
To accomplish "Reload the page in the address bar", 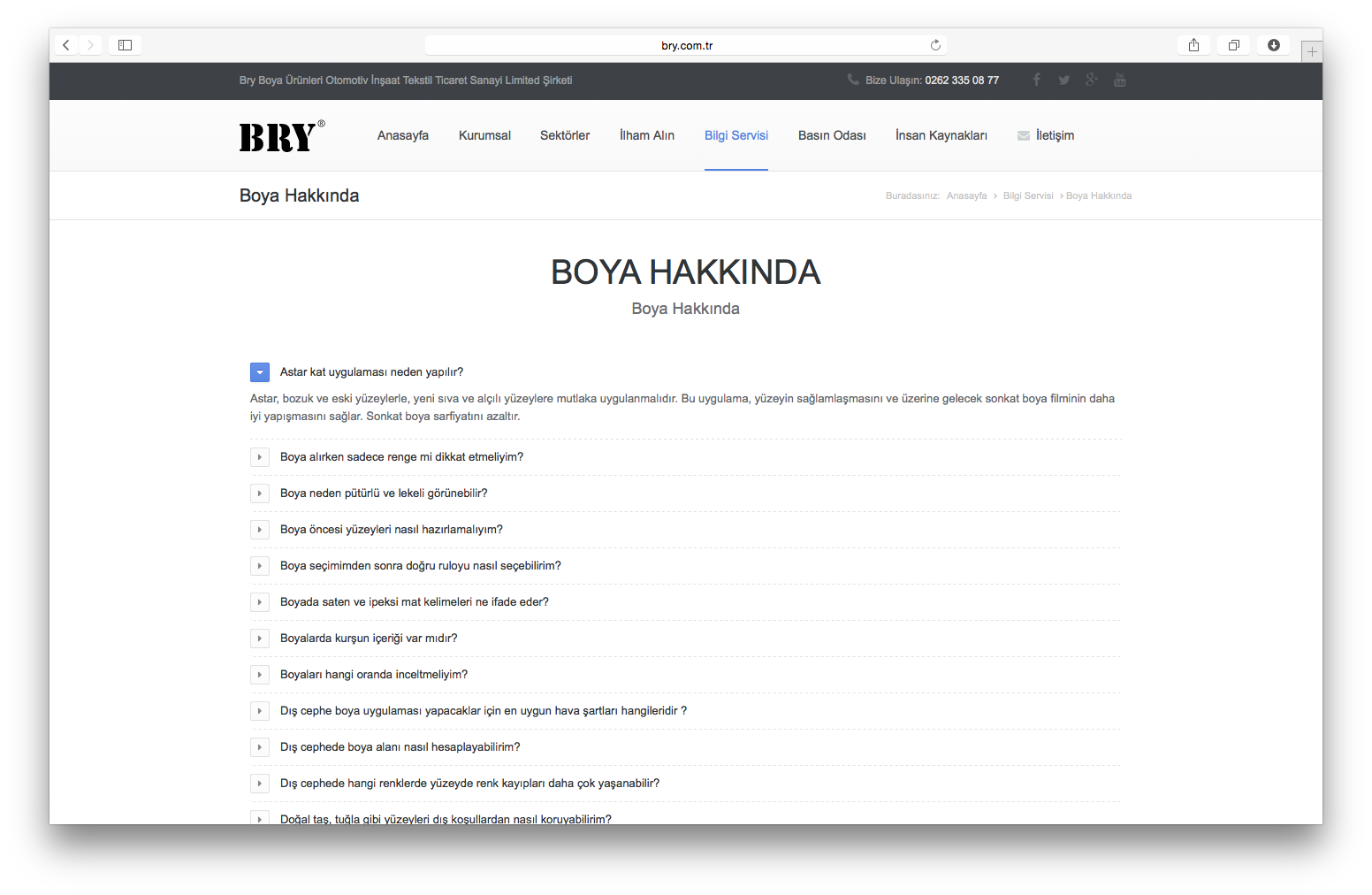I will tap(935, 45).
